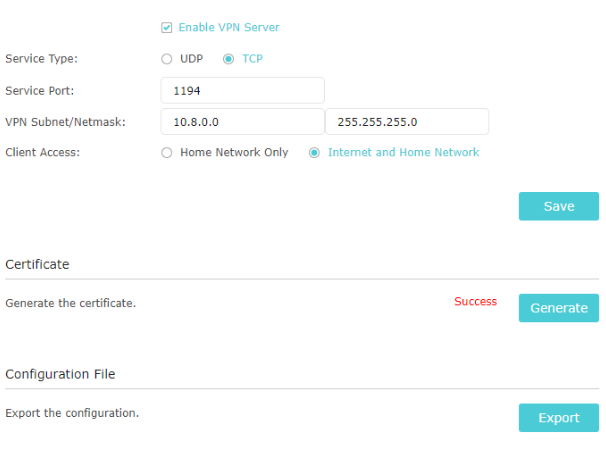Click the Export the configuration description

72,413
